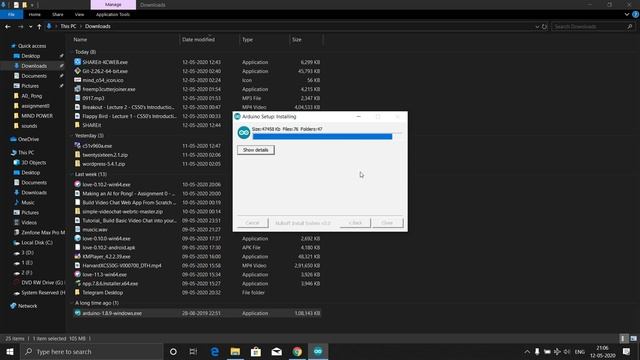Select the Git 64-bit installer icon
Screen dimensions: 640x360
tap(78, 71)
